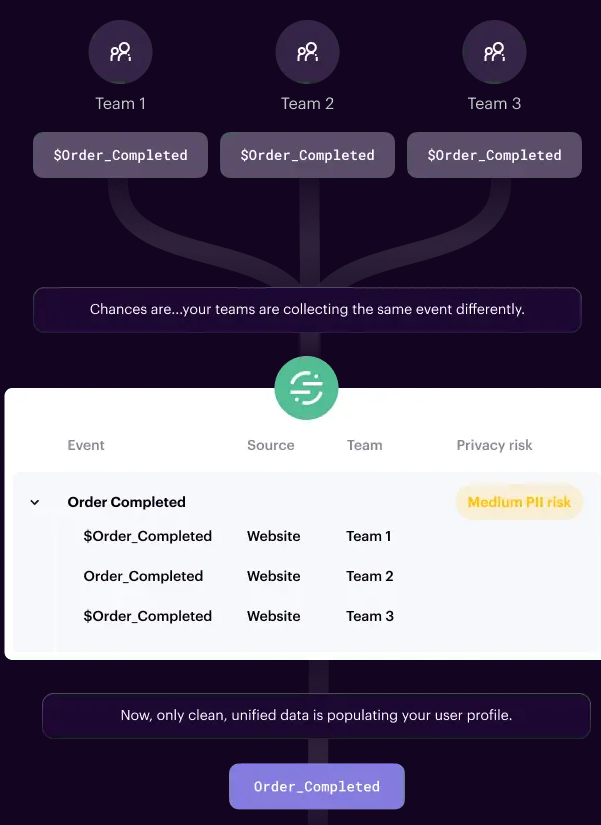601x825 pixels.
Task: Select Team 2's $Order_Completed event chip
Action: (307, 155)
